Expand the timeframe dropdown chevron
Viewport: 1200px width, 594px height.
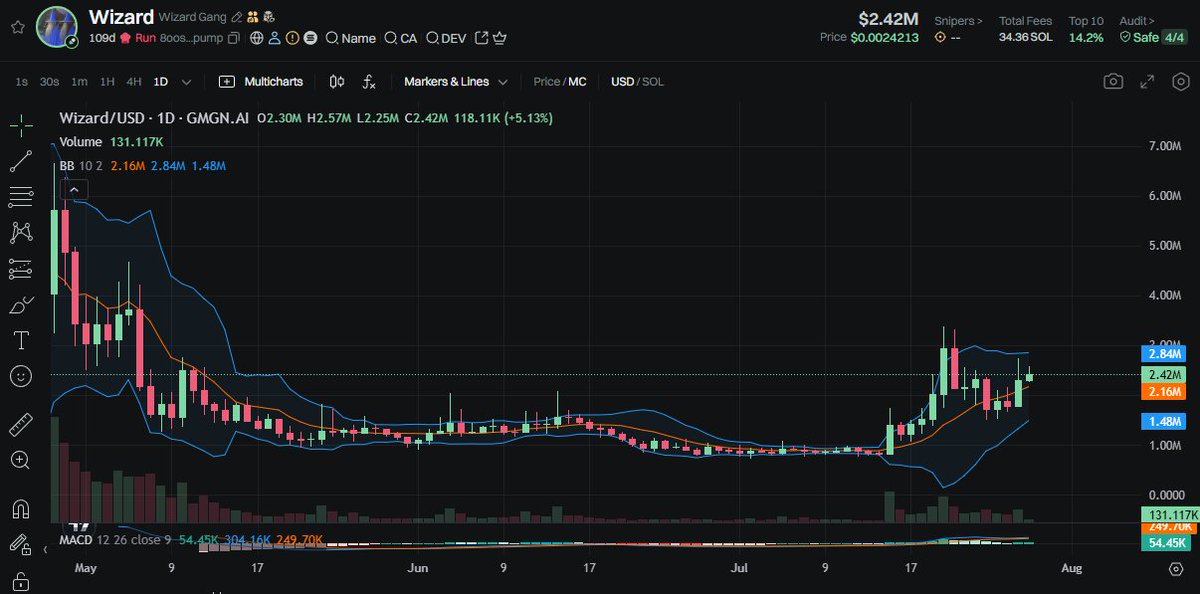point(186,82)
